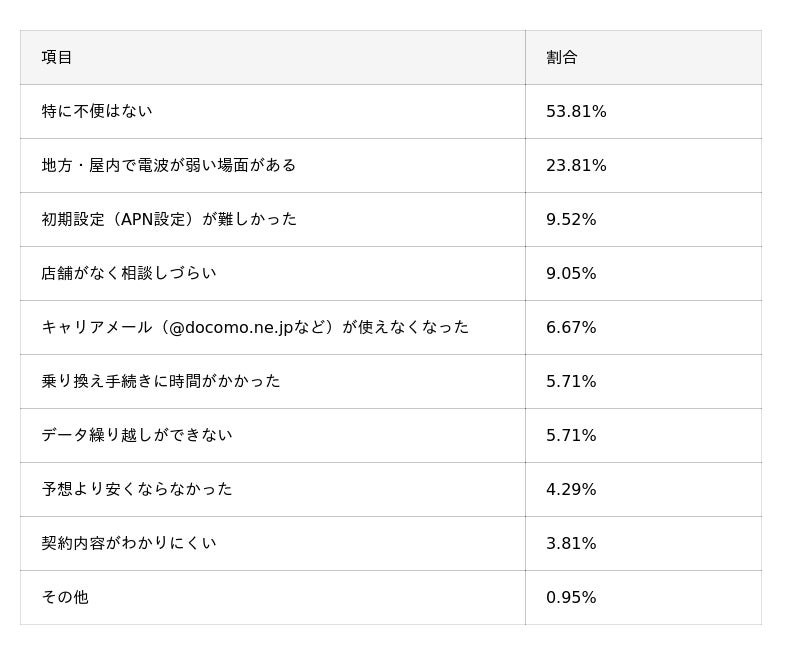
Task: Click the 23.81% percentage cell
Action: click(x=576, y=165)
